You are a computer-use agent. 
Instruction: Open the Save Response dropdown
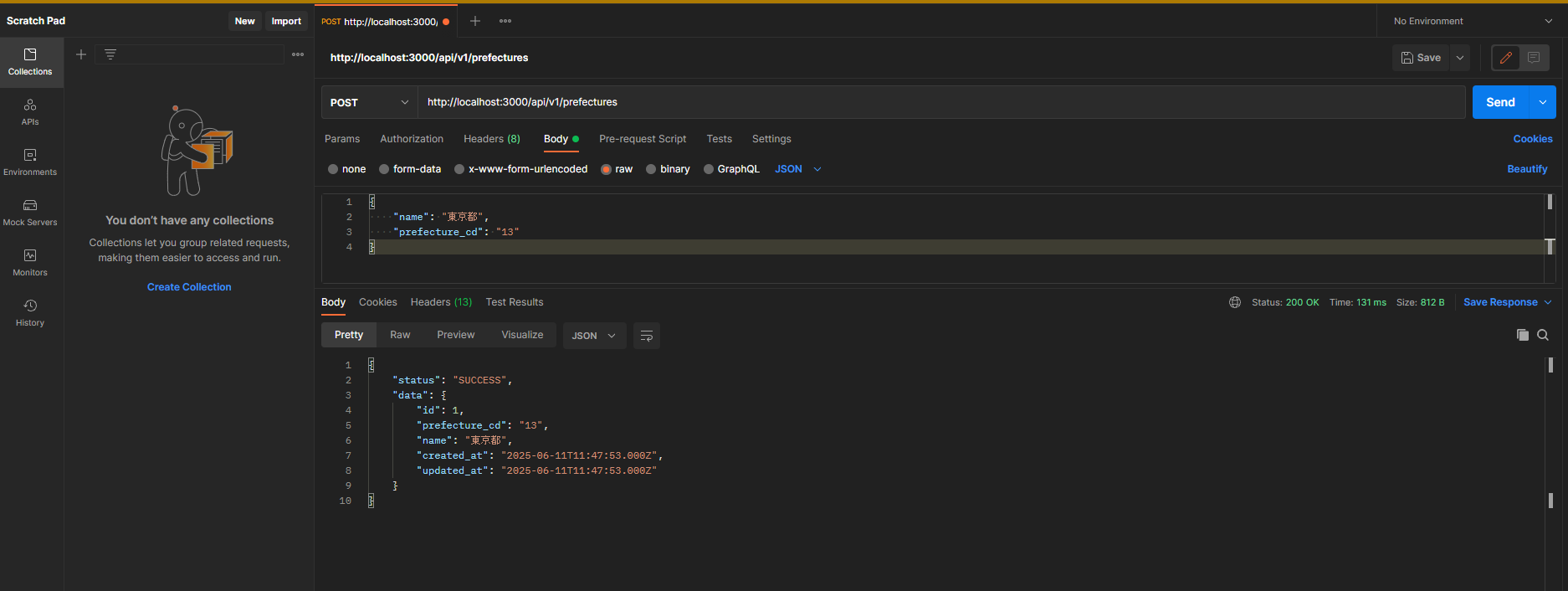click(x=1507, y=302)
